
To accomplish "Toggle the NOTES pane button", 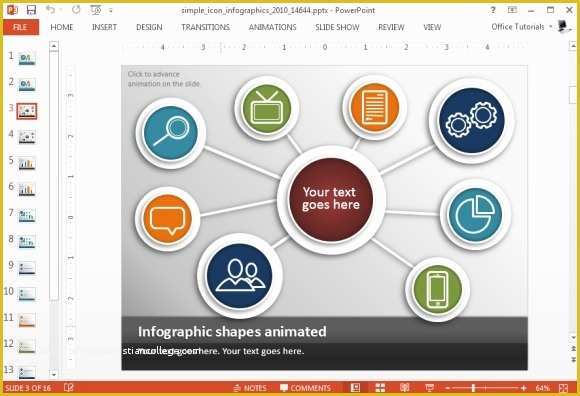I will 250,388.
